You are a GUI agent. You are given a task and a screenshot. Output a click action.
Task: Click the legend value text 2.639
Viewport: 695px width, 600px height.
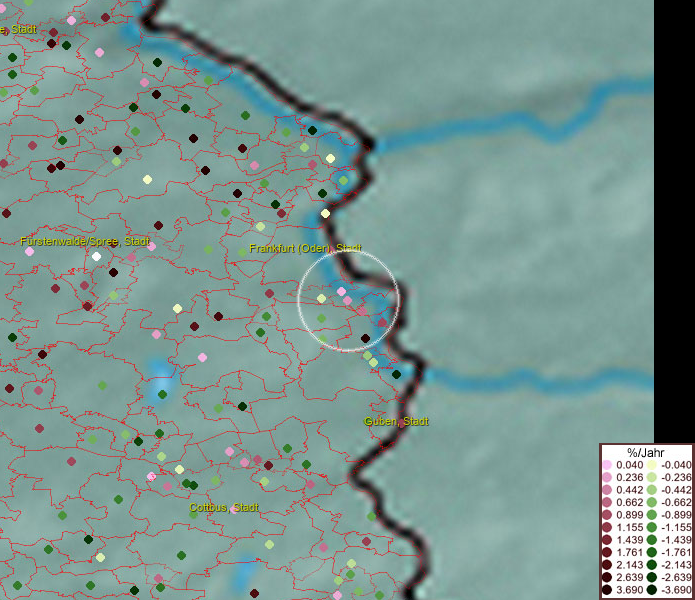point(629,577)
